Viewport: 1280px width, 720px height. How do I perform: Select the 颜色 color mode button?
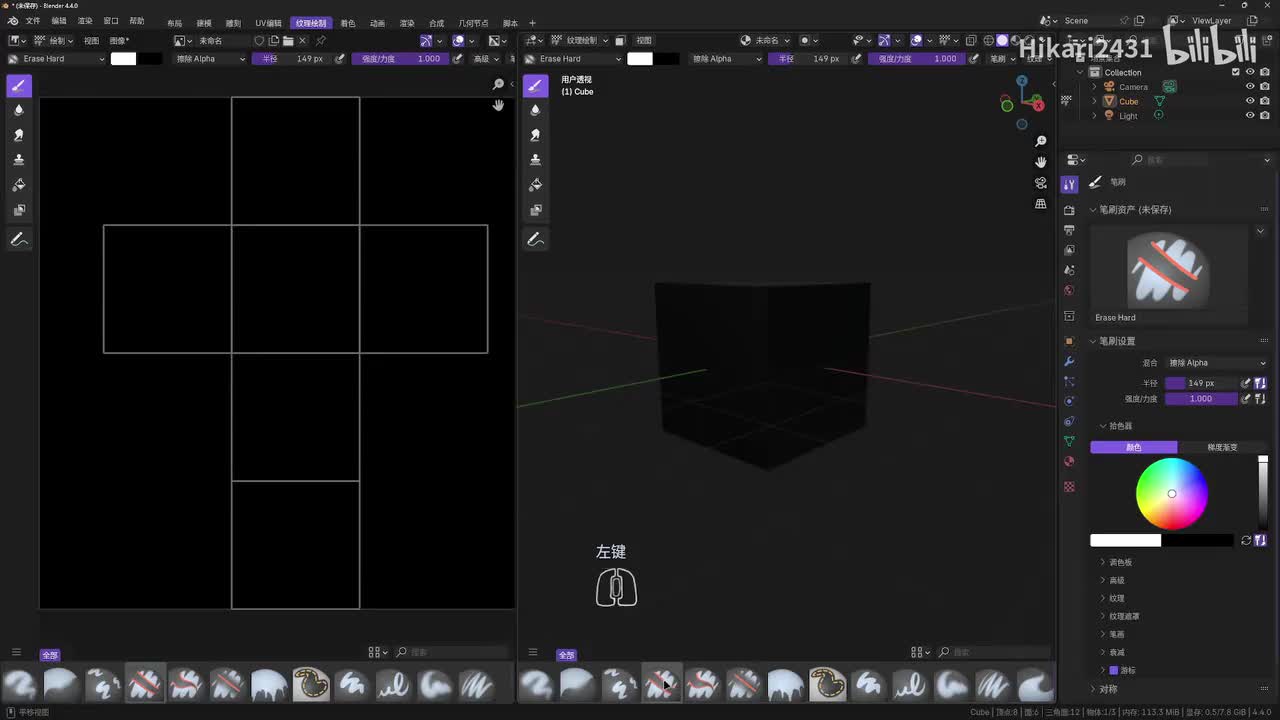[x=1134, y=447]
